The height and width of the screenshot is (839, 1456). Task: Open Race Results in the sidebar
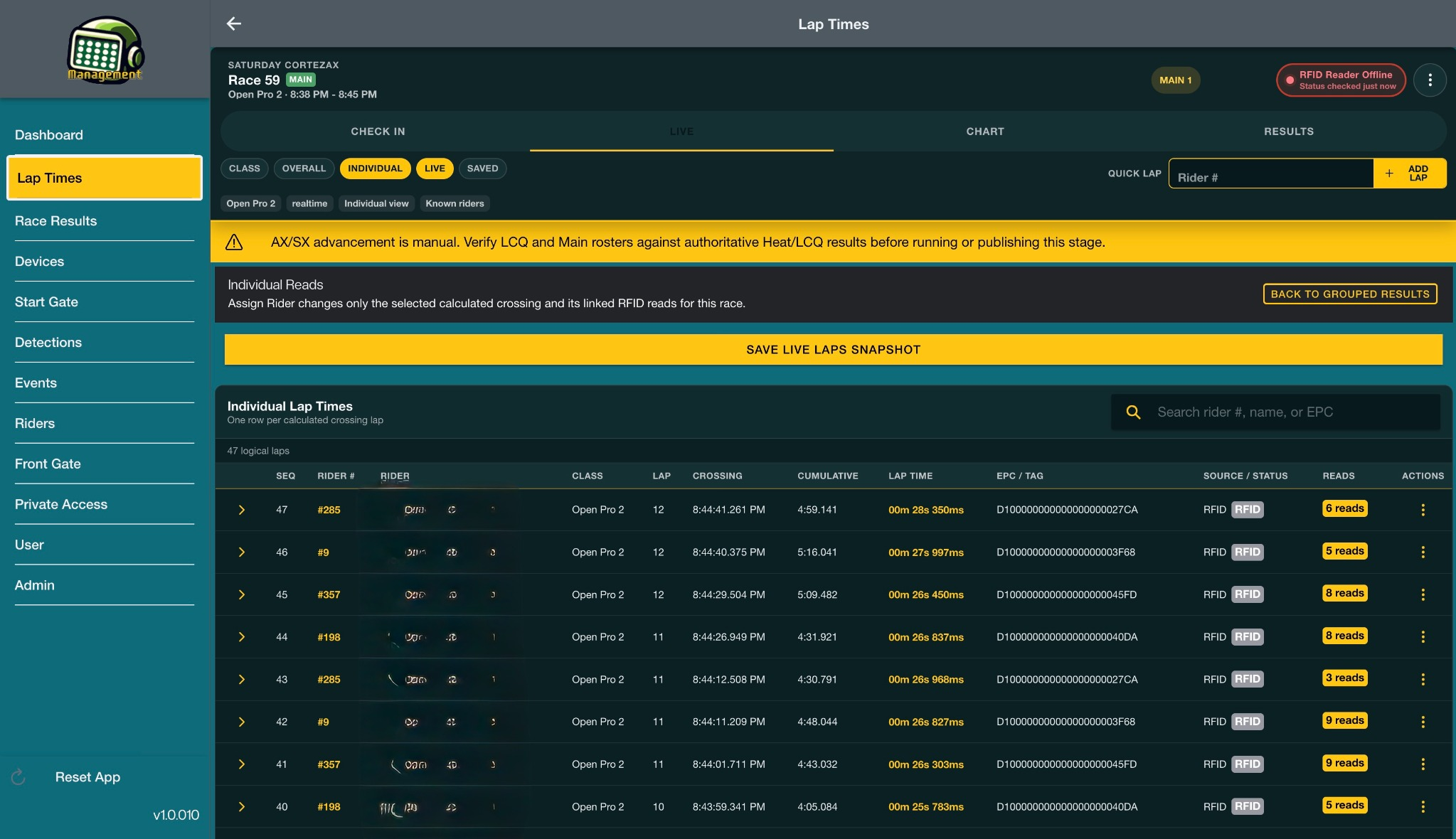tap(104, 221)
